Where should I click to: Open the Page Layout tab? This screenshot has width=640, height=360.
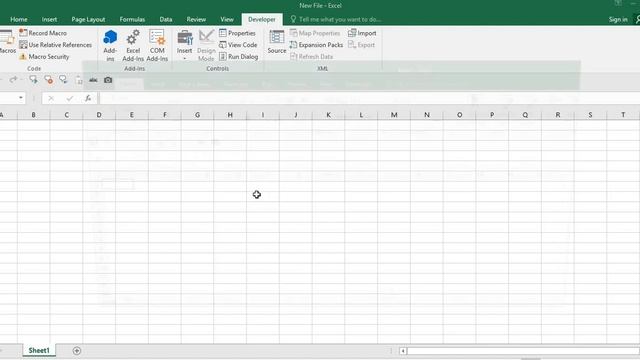[x=88, y=19]
